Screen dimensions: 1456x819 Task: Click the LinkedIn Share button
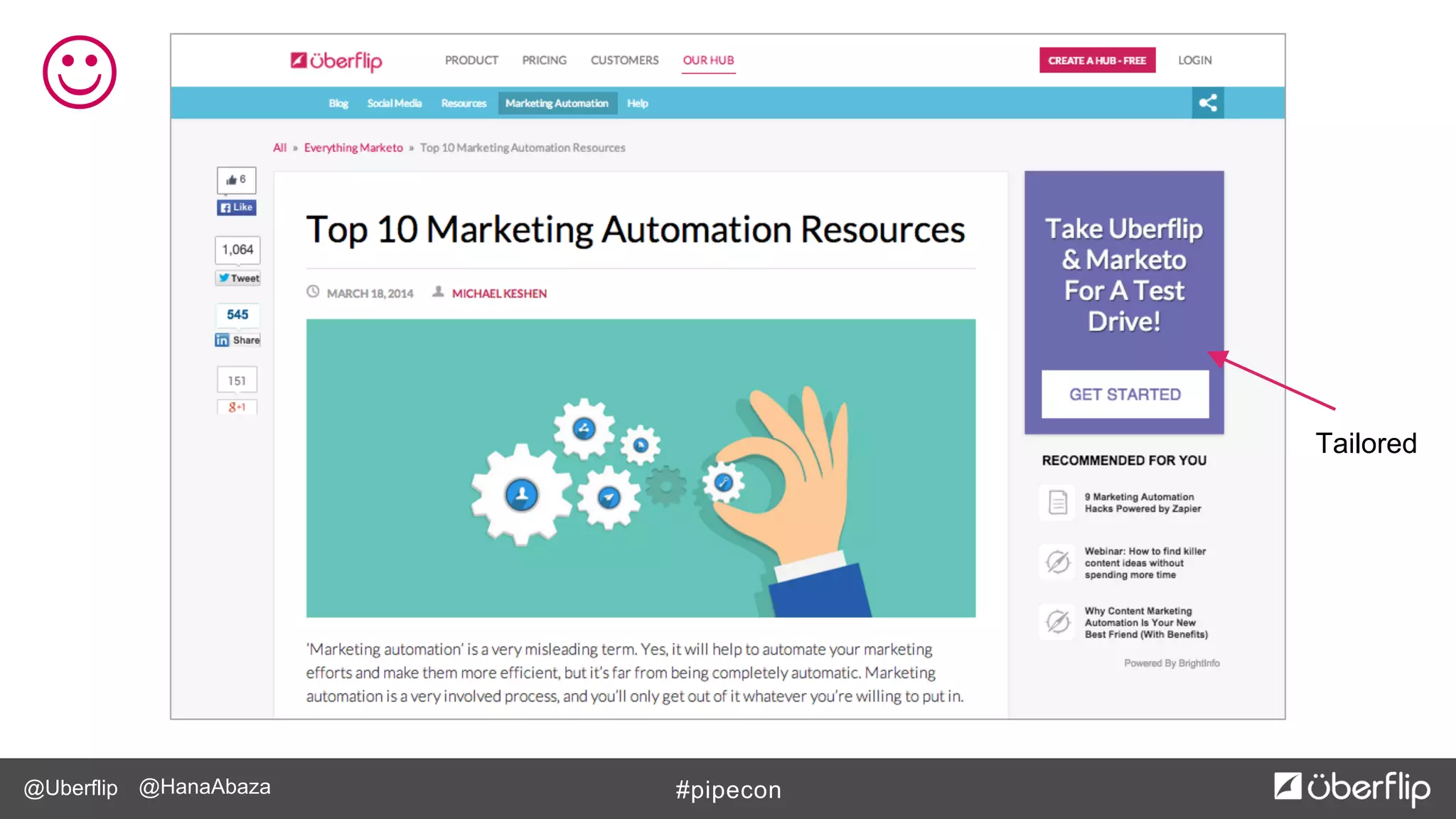(237, 340)
